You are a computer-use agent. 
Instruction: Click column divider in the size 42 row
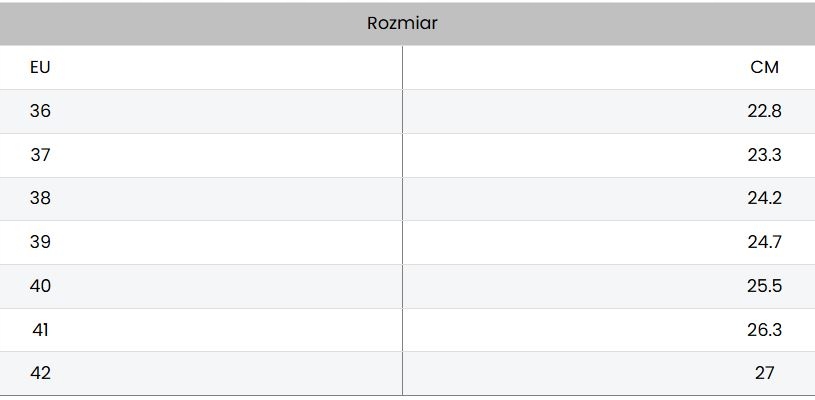pyautogui.click(x=403, y=373)
